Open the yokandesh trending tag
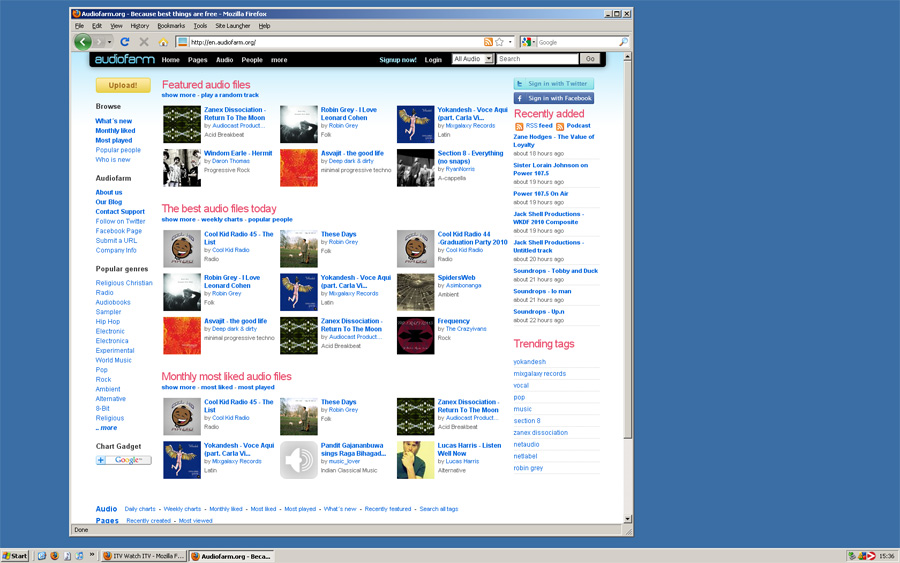This screenshot has height=563, width=900. [x=529, y=362]
